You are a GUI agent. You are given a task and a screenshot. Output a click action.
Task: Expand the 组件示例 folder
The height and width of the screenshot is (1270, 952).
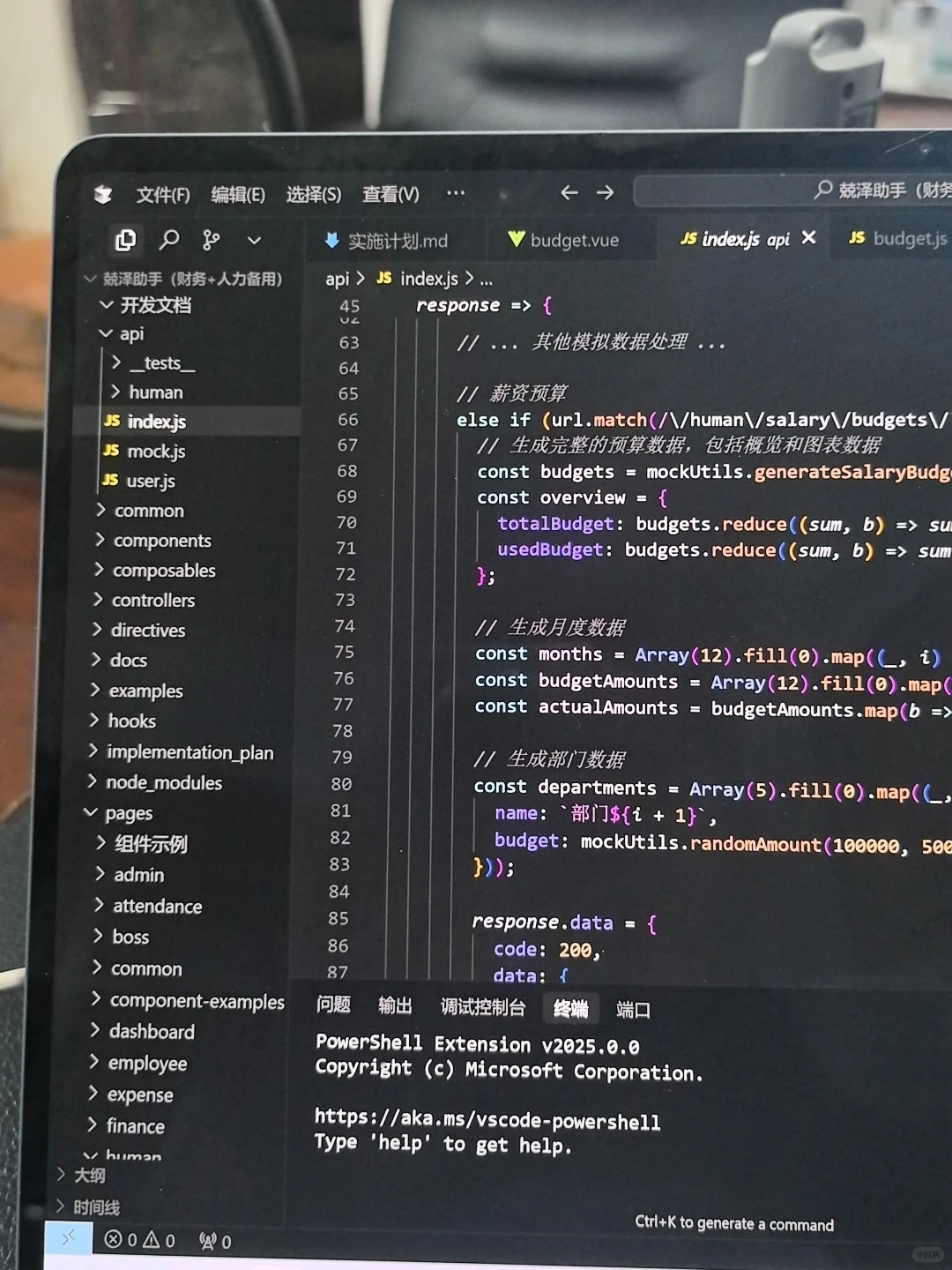tap(141, 844)
